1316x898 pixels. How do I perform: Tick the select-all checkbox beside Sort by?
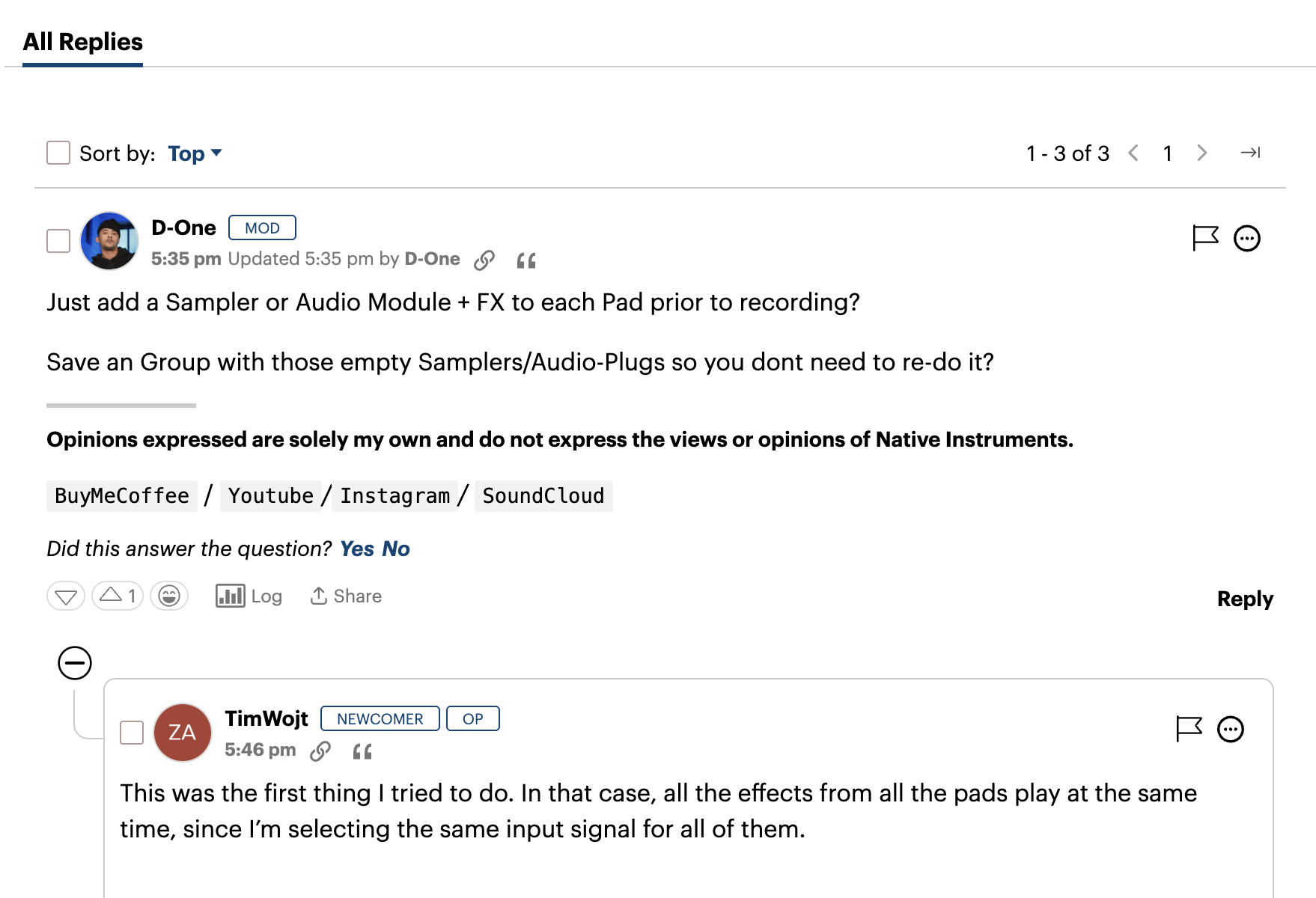58,153
